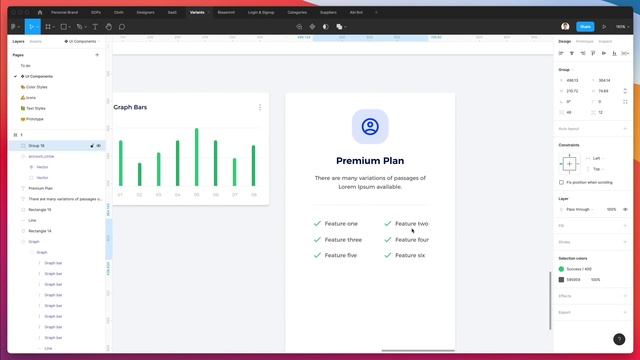Add a new page with plus icon

pyautogui.click(x=97, y=55)
